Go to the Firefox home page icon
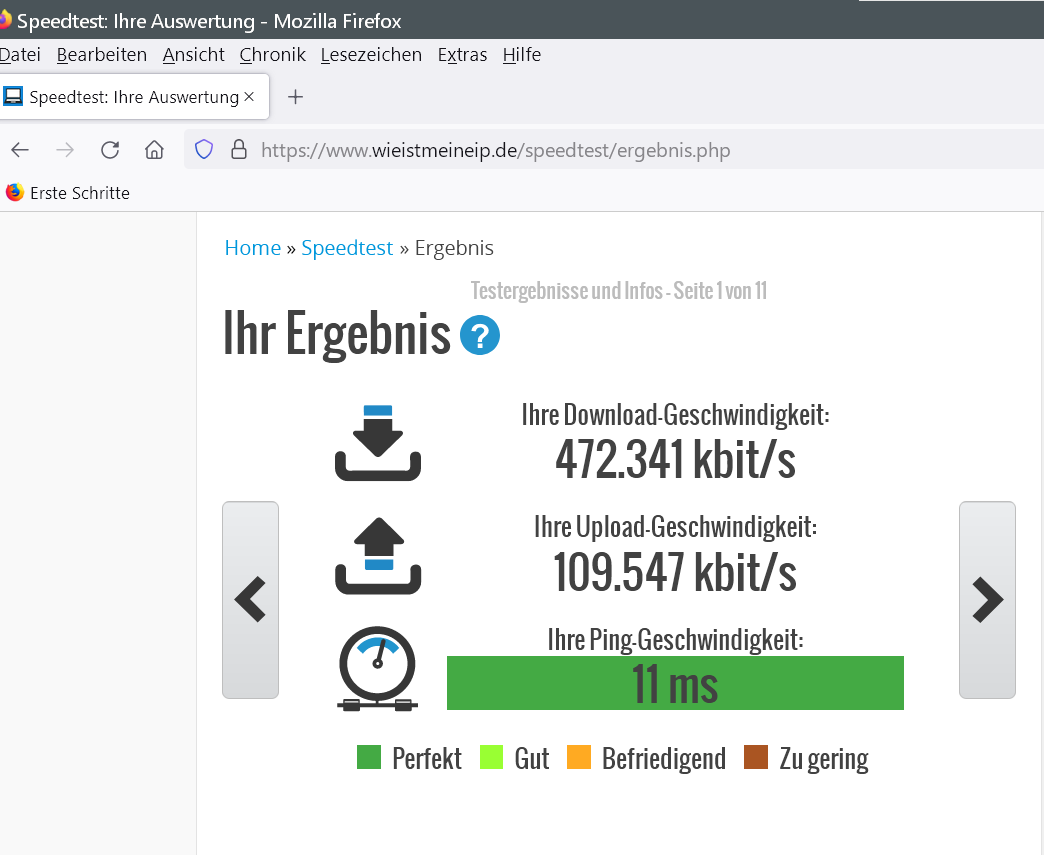Image resolution: width=1044 pixels, height=855 pixels. 154,150
